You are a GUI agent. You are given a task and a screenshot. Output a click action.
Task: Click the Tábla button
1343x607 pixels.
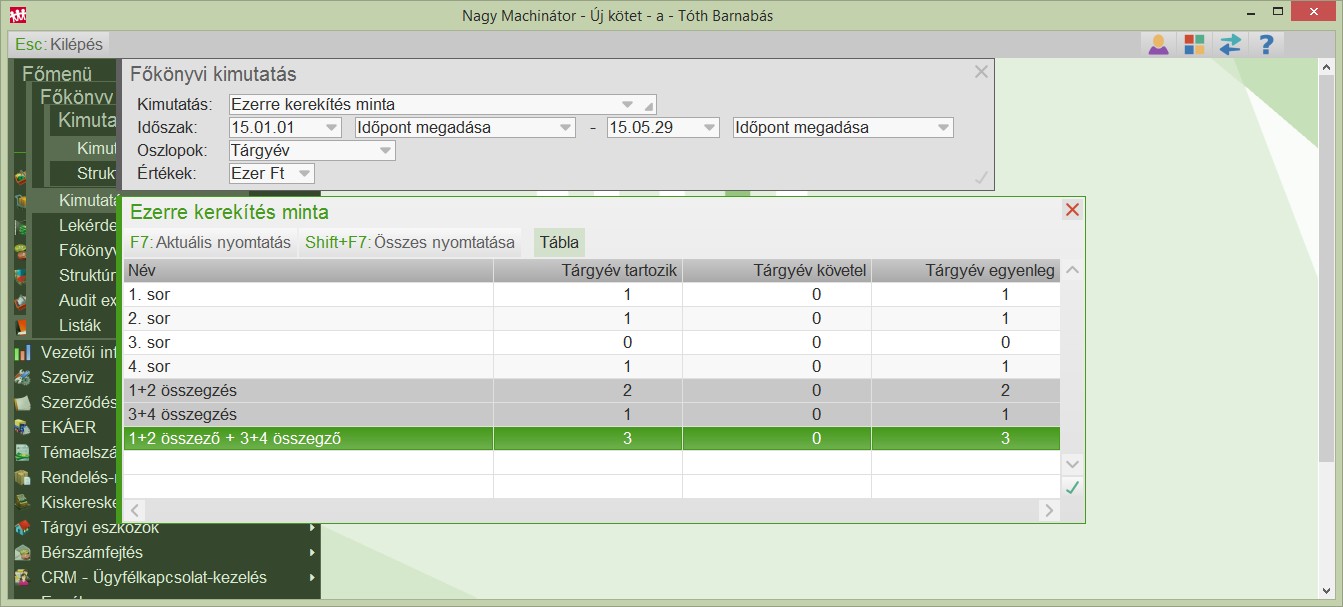559,242
